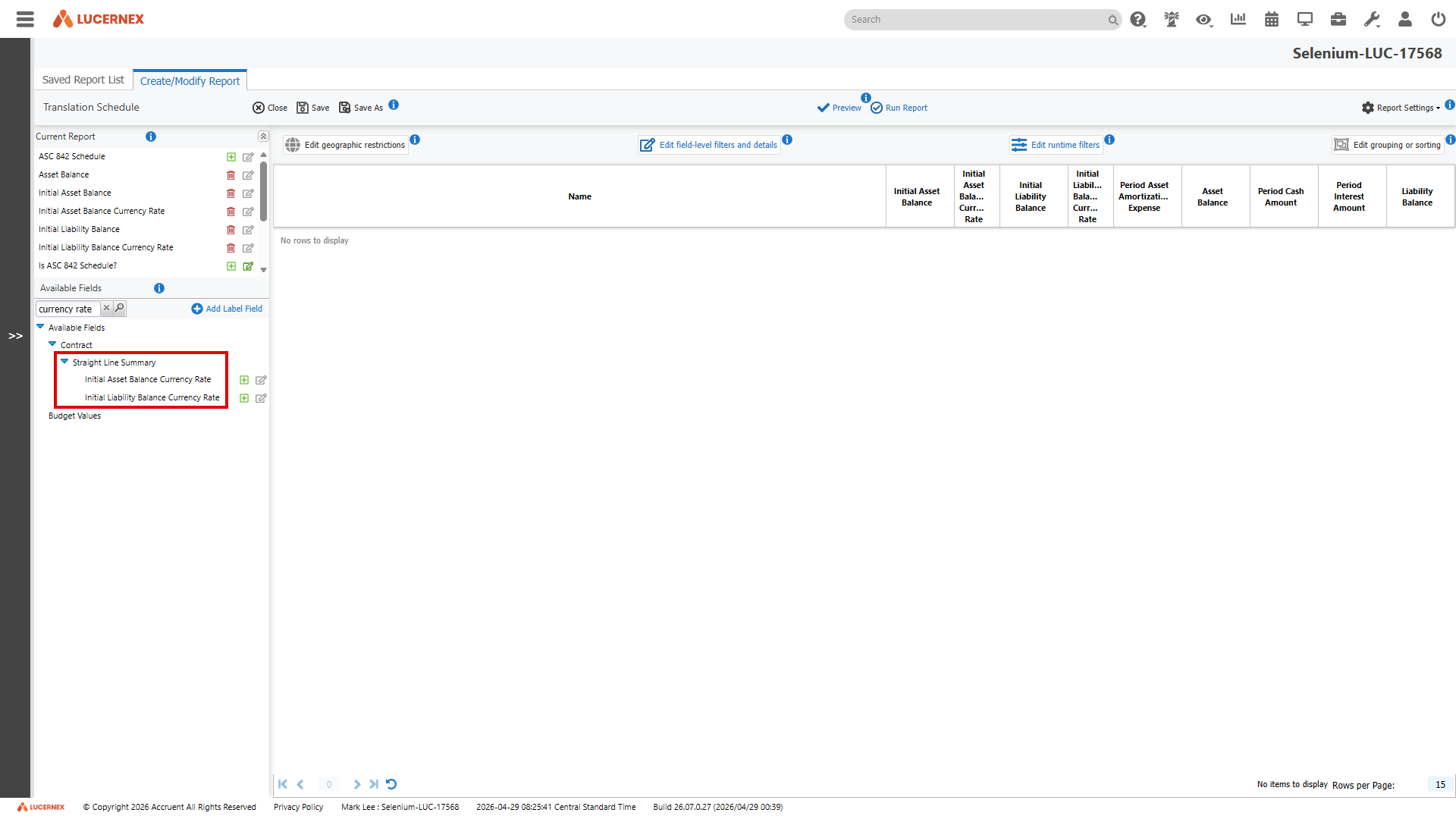Image resolution: width=1456 pixels, height=819 pixels.
Task: Go to first page of grid
Action: coord(283,784)
